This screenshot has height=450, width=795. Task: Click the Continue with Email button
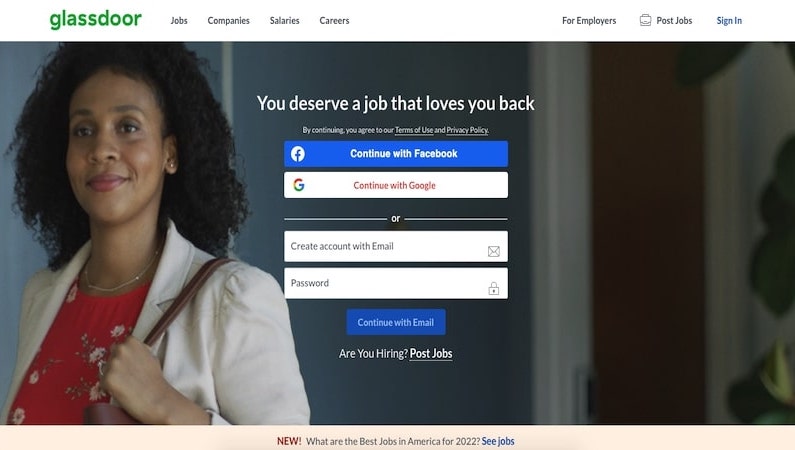[396, 322]
